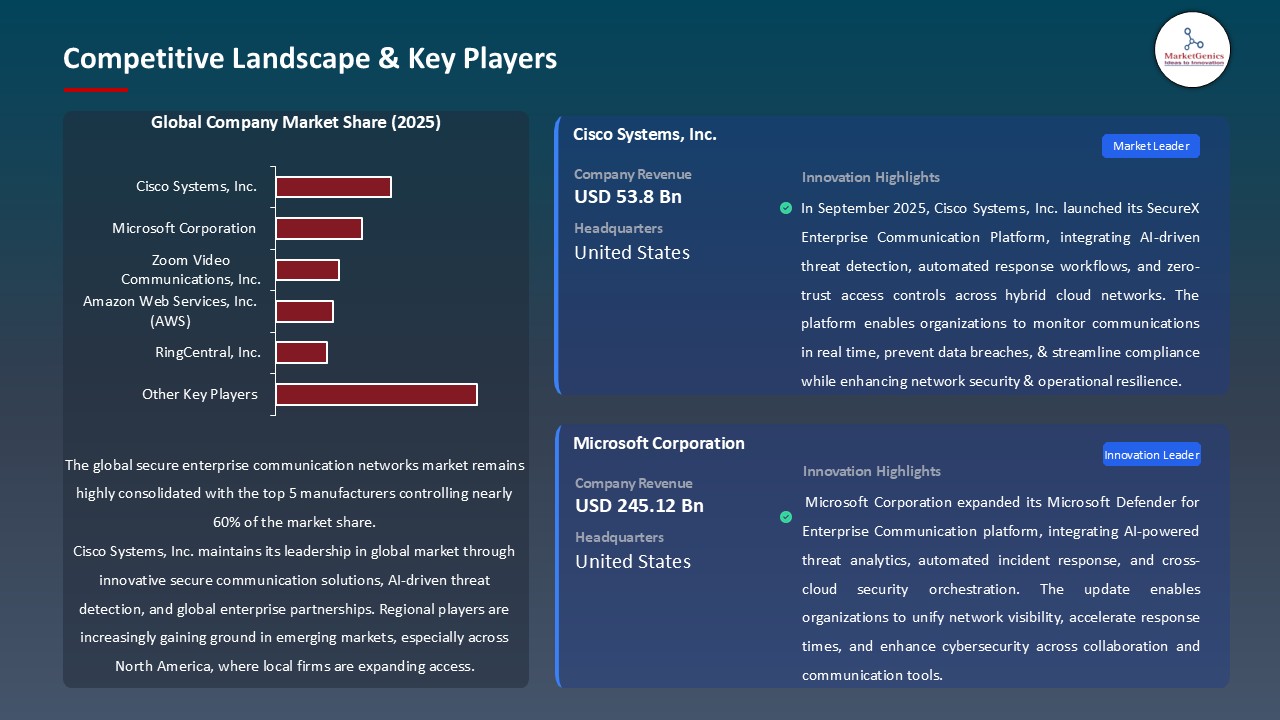Click the Microsoft Corporation bar in the chart
Image resolution: width=1280 pixels, height=720 pixels.
(318, 228)
